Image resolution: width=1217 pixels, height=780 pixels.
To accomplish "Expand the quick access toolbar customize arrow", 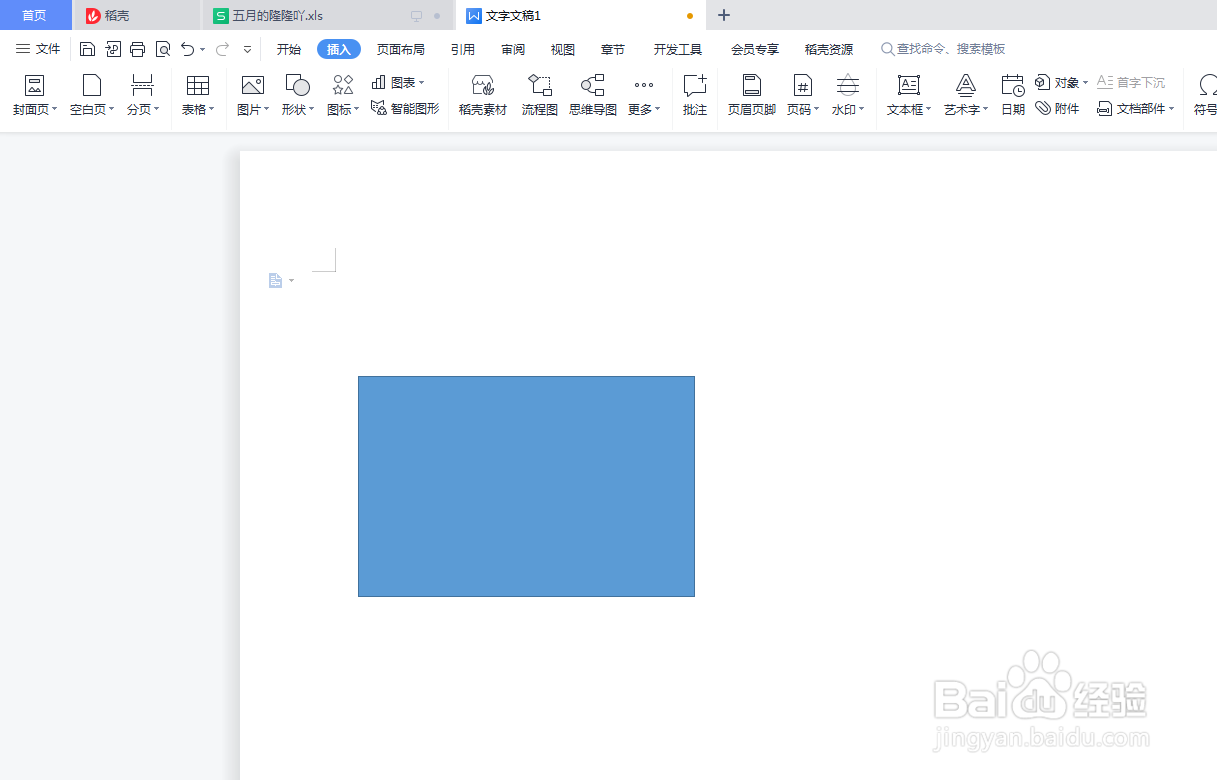I will (248, 49).
